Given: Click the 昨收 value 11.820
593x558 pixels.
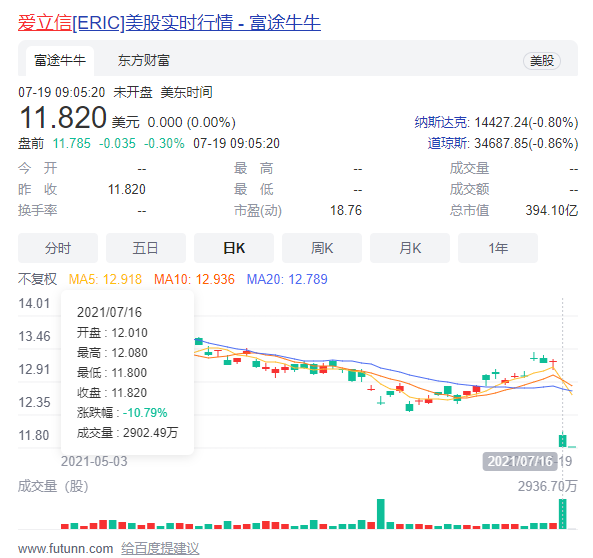Looking at the screenshot, I should click(127, 189).
